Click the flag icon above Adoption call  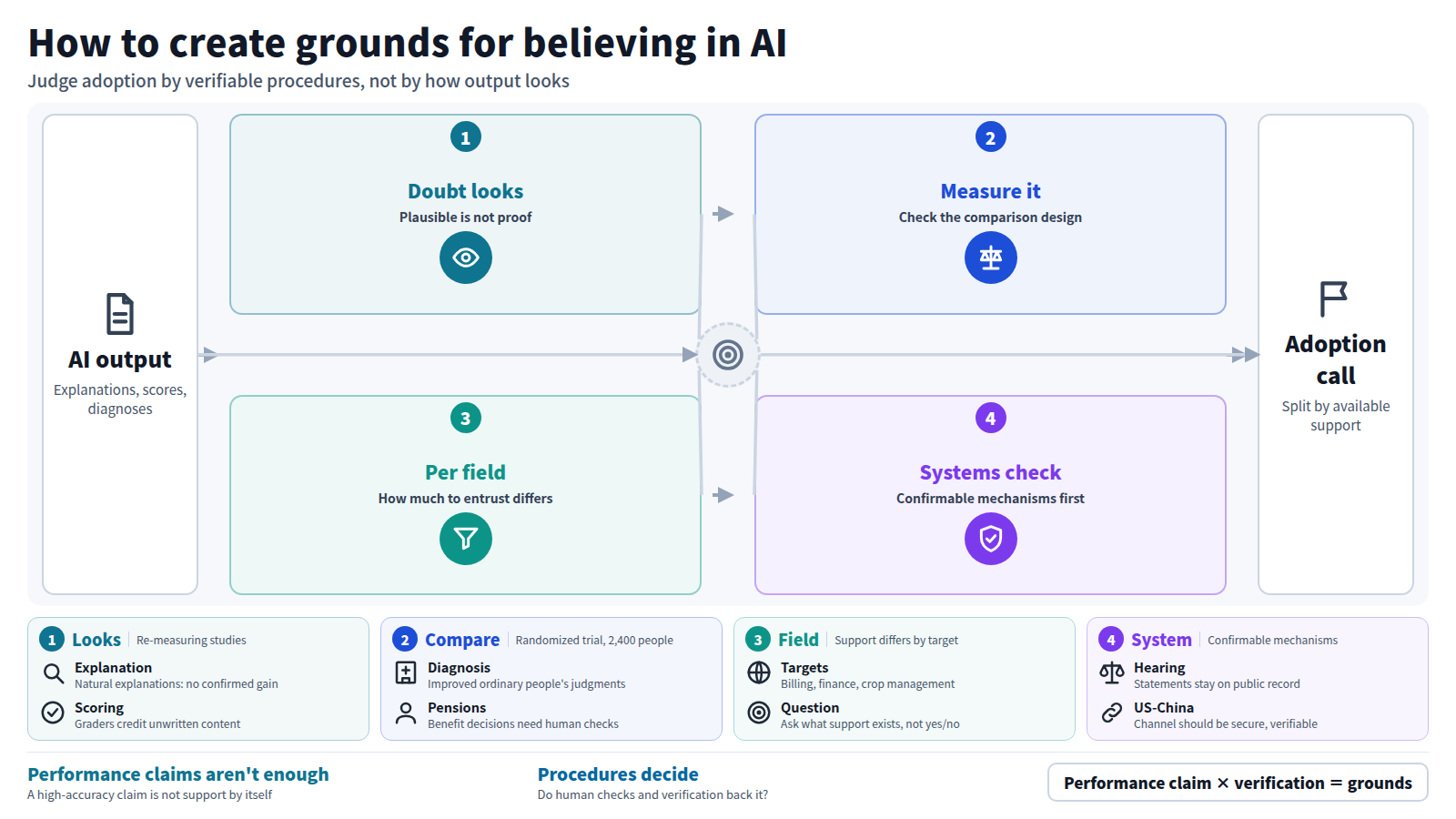point(1333,298)
